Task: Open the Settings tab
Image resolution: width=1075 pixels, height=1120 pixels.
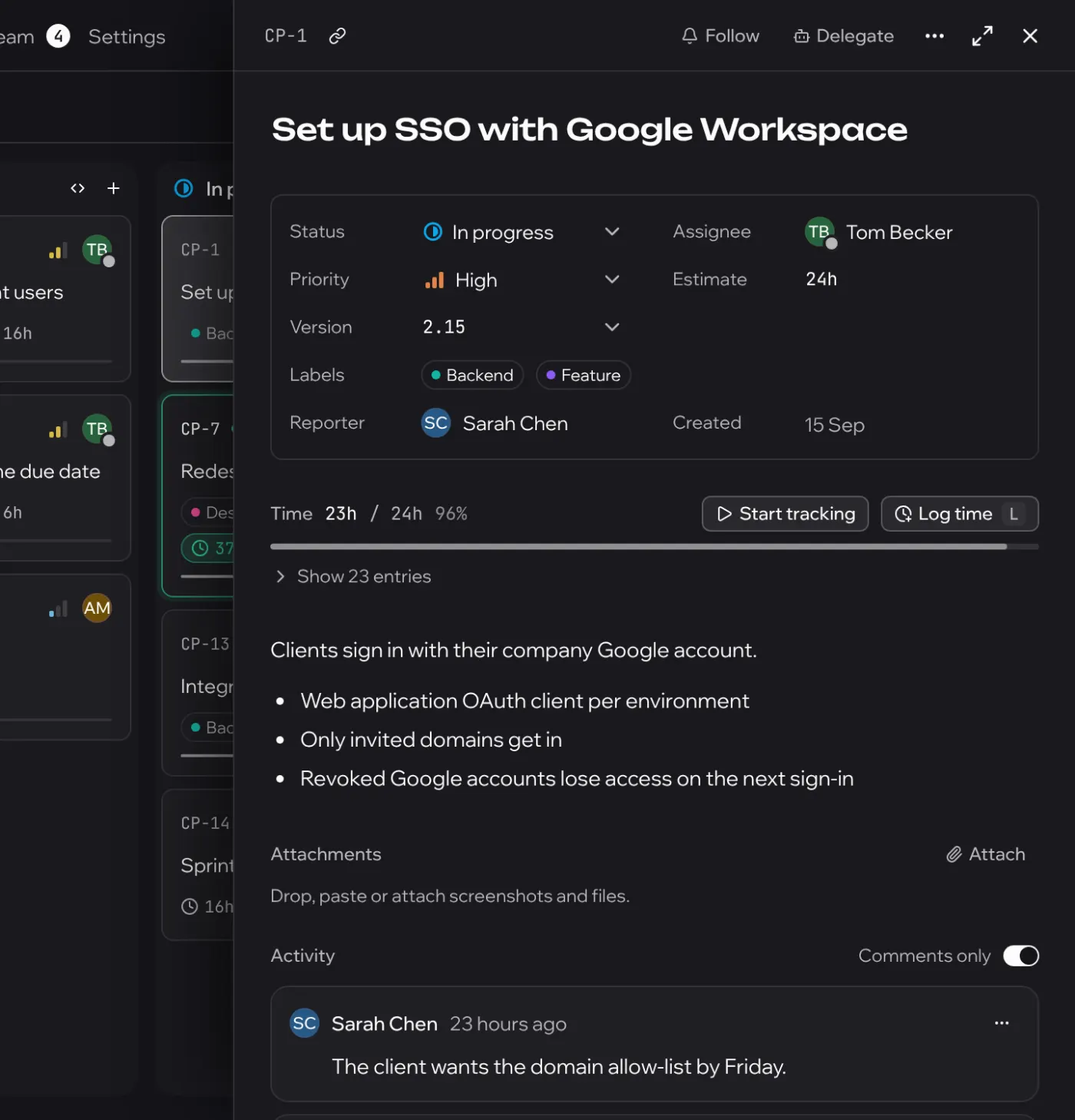Action: (127, 37)
